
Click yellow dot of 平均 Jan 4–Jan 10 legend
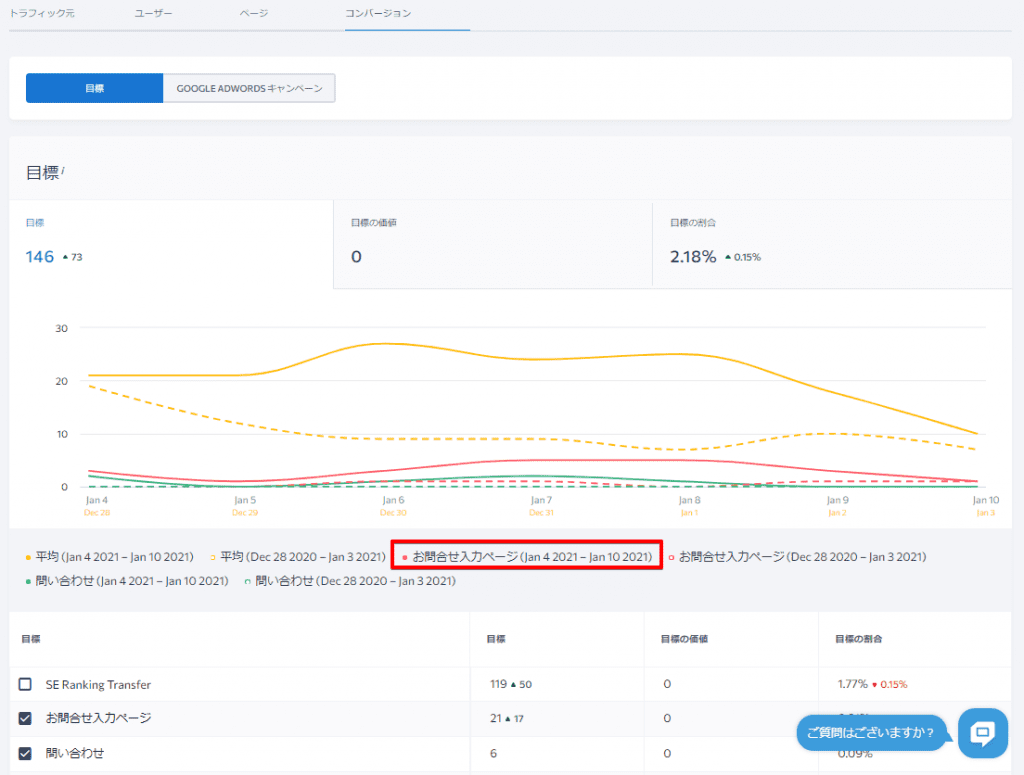pyautogui.click(x=28, y=557)
